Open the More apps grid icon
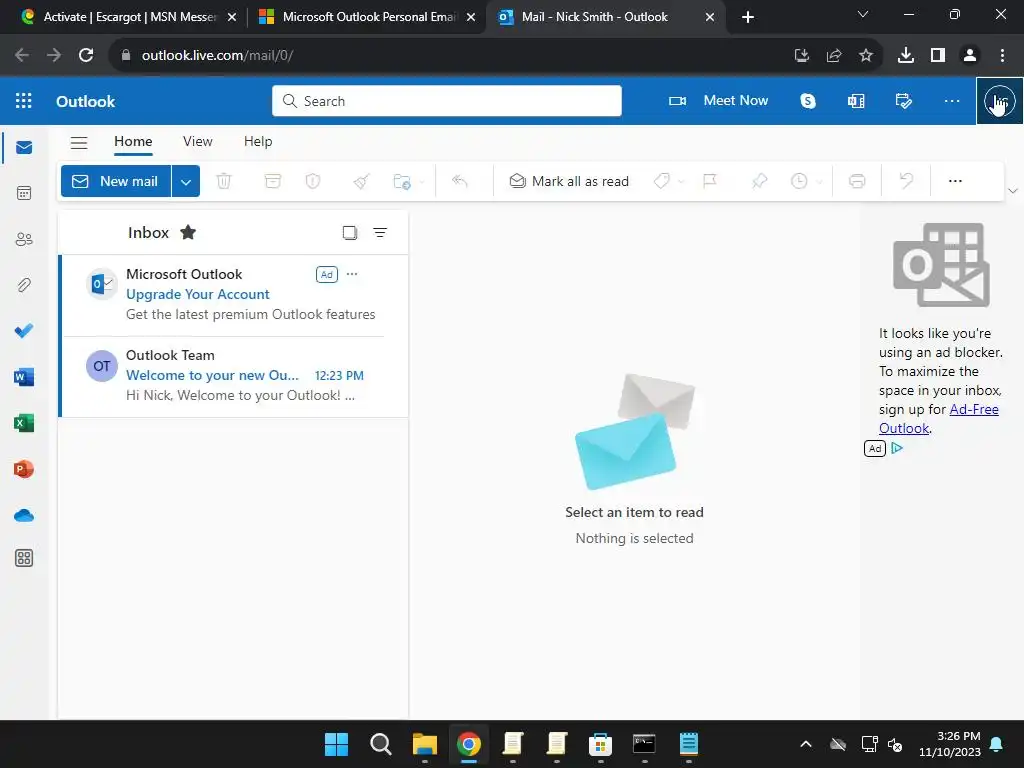 24,558
